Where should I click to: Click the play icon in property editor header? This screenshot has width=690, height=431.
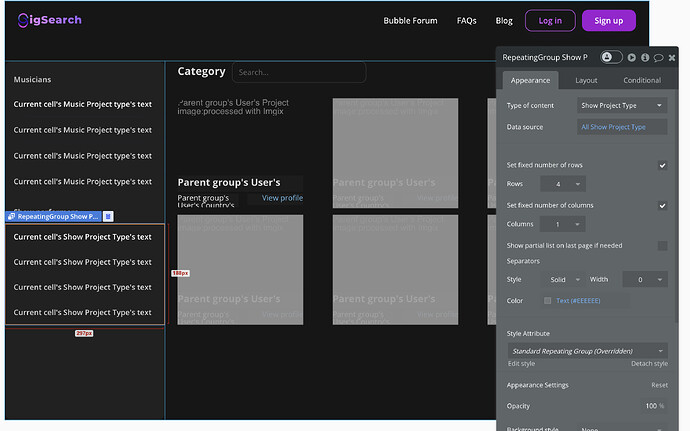pyautogui.click(x=631, y=58)
